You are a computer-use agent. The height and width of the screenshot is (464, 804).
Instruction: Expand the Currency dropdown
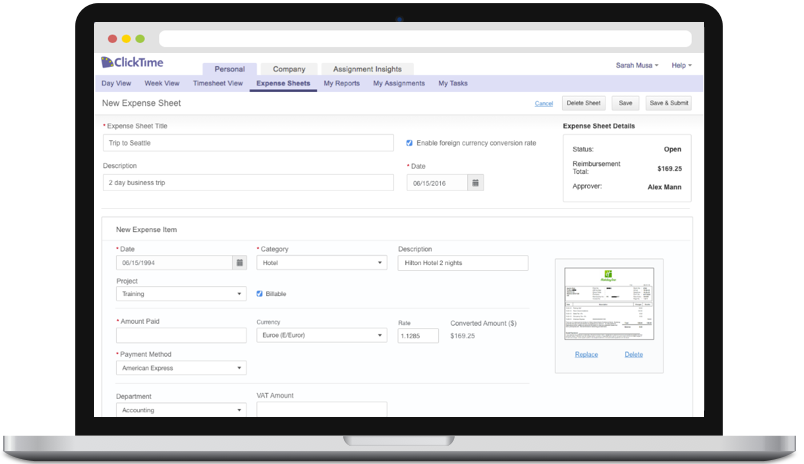pyautogui.click(x=321, y=336)
